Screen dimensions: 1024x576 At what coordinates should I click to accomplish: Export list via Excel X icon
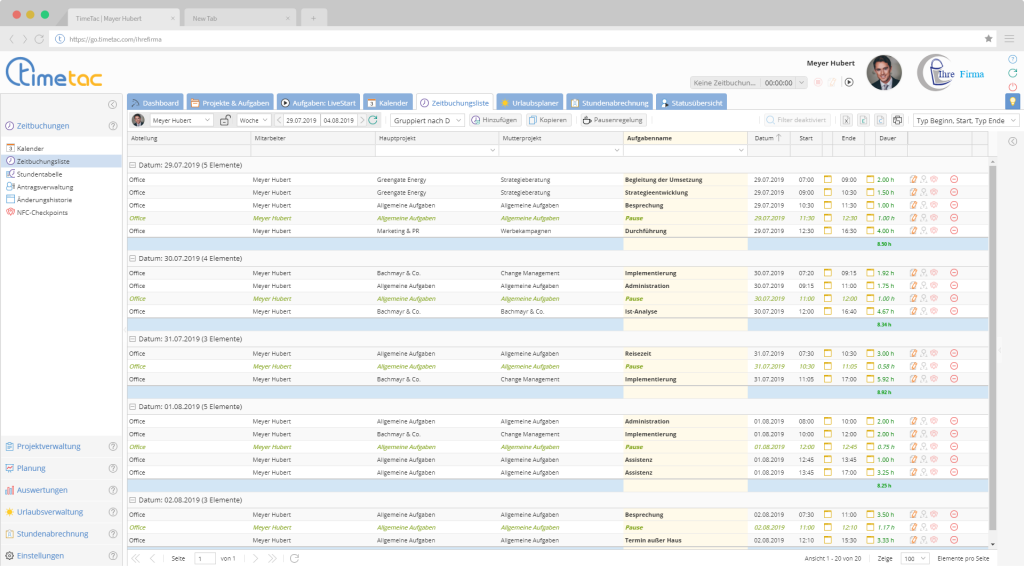846,120
